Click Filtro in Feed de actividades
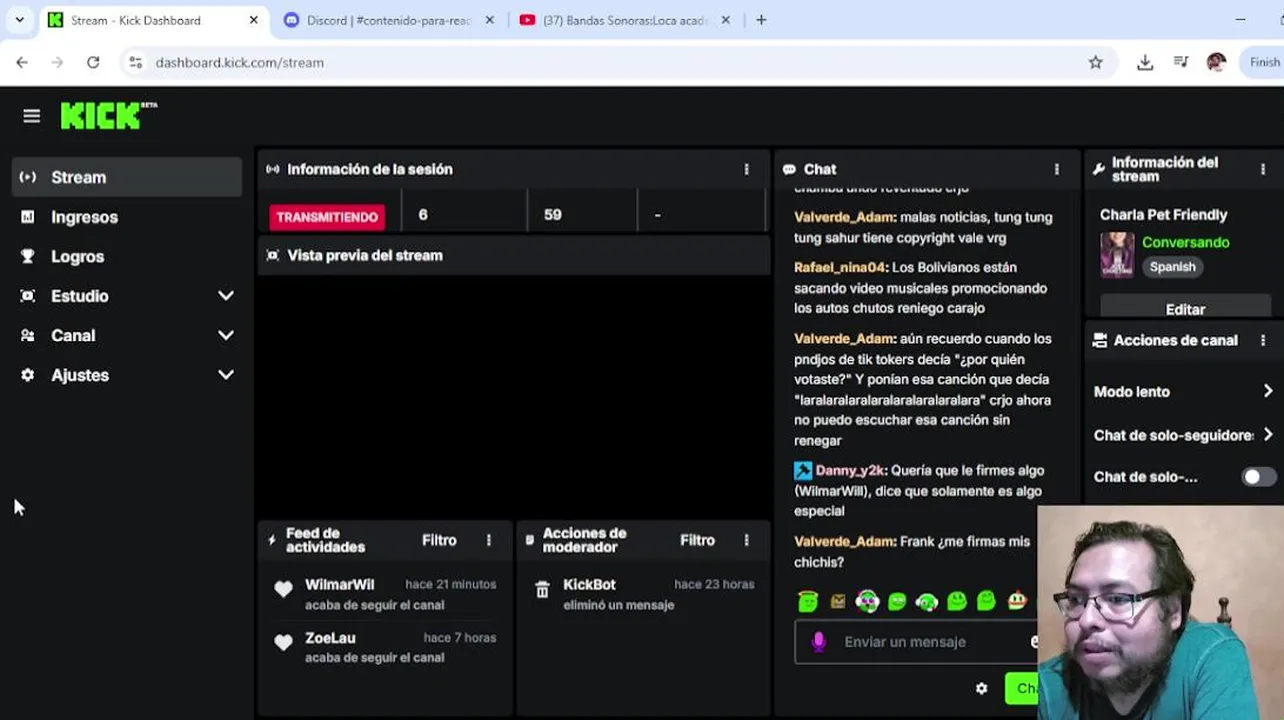The height and width of the screenshot is (720, 1284). tap(439, 540)
